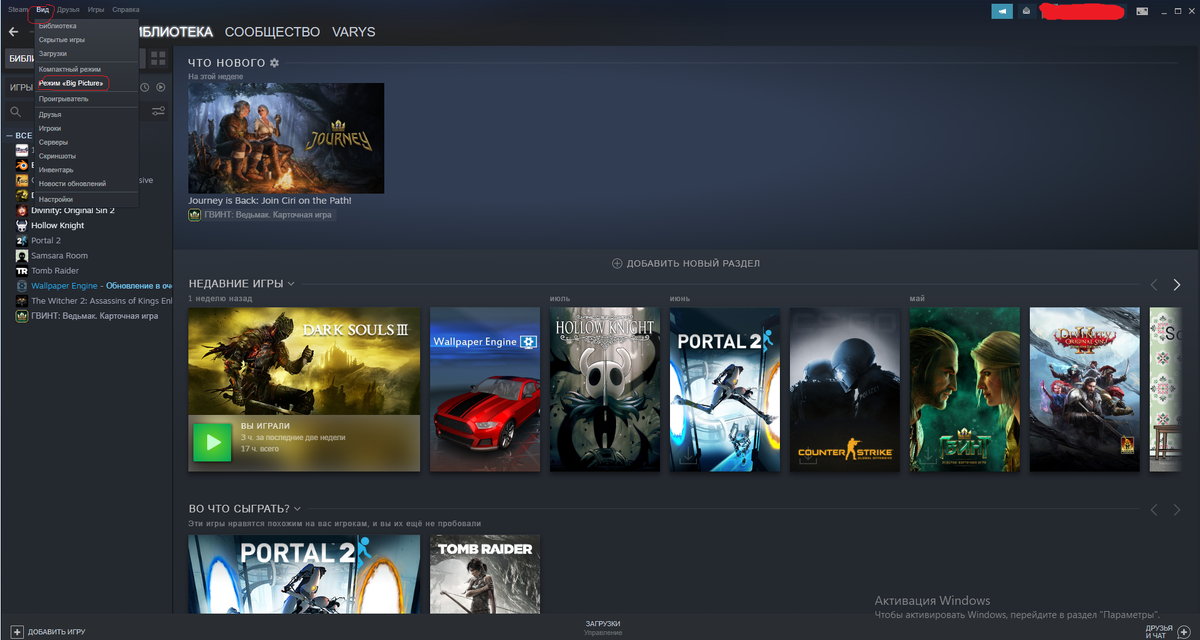Open Divinity Original Sin II recent card
This screenshot has height=640, width=1200.
(1085, 389)
